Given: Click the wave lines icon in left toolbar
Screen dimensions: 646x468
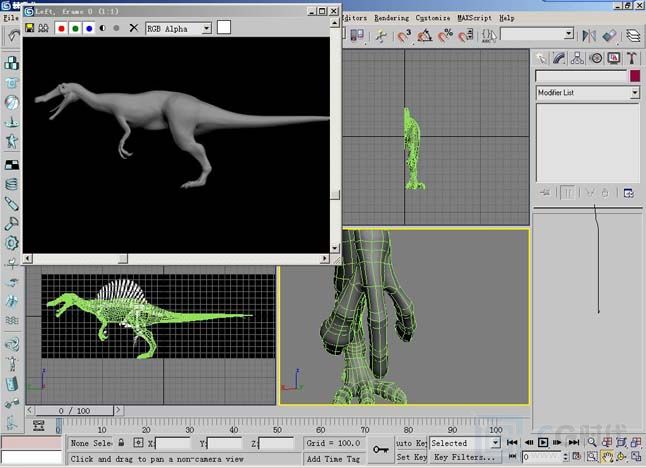Looking at the screenshot, I should (12, 321).
